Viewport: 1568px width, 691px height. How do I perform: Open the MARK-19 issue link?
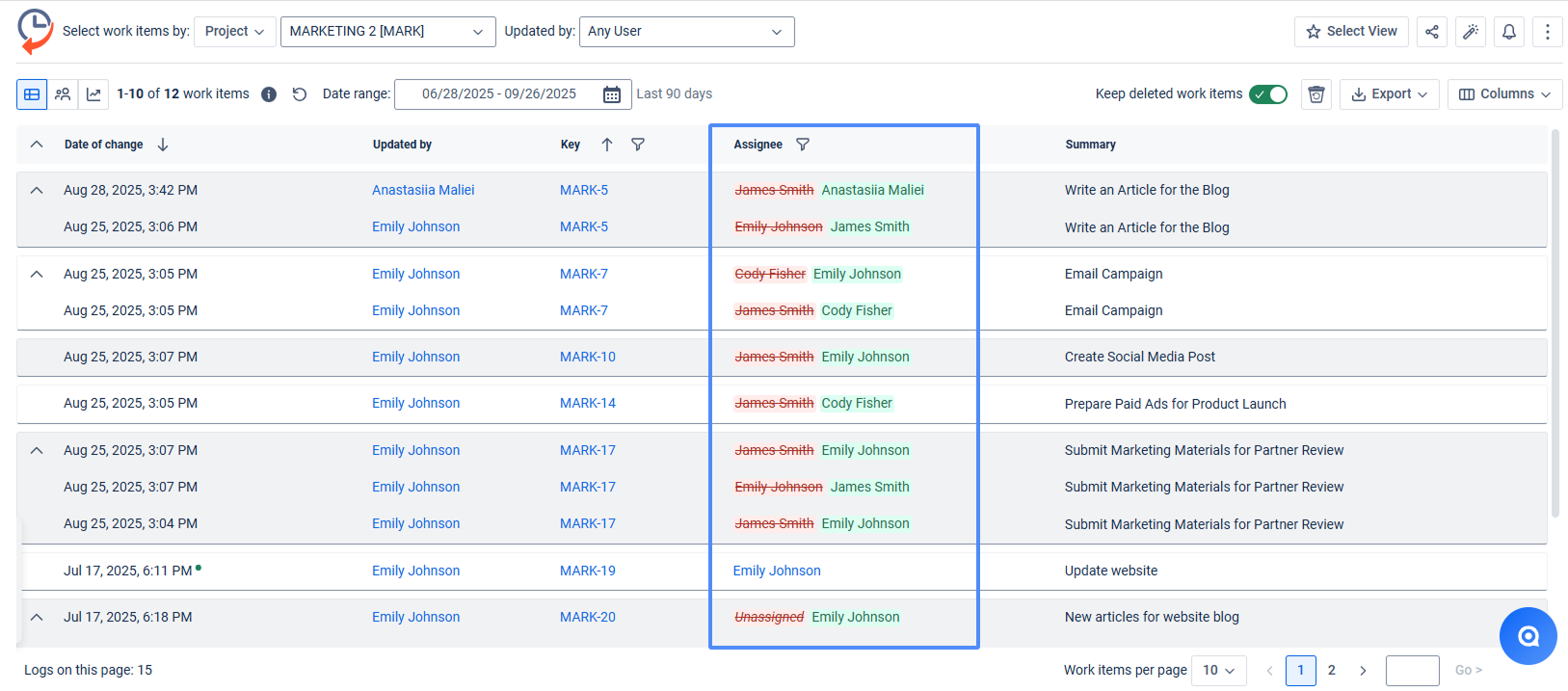[x=587, y=571]
